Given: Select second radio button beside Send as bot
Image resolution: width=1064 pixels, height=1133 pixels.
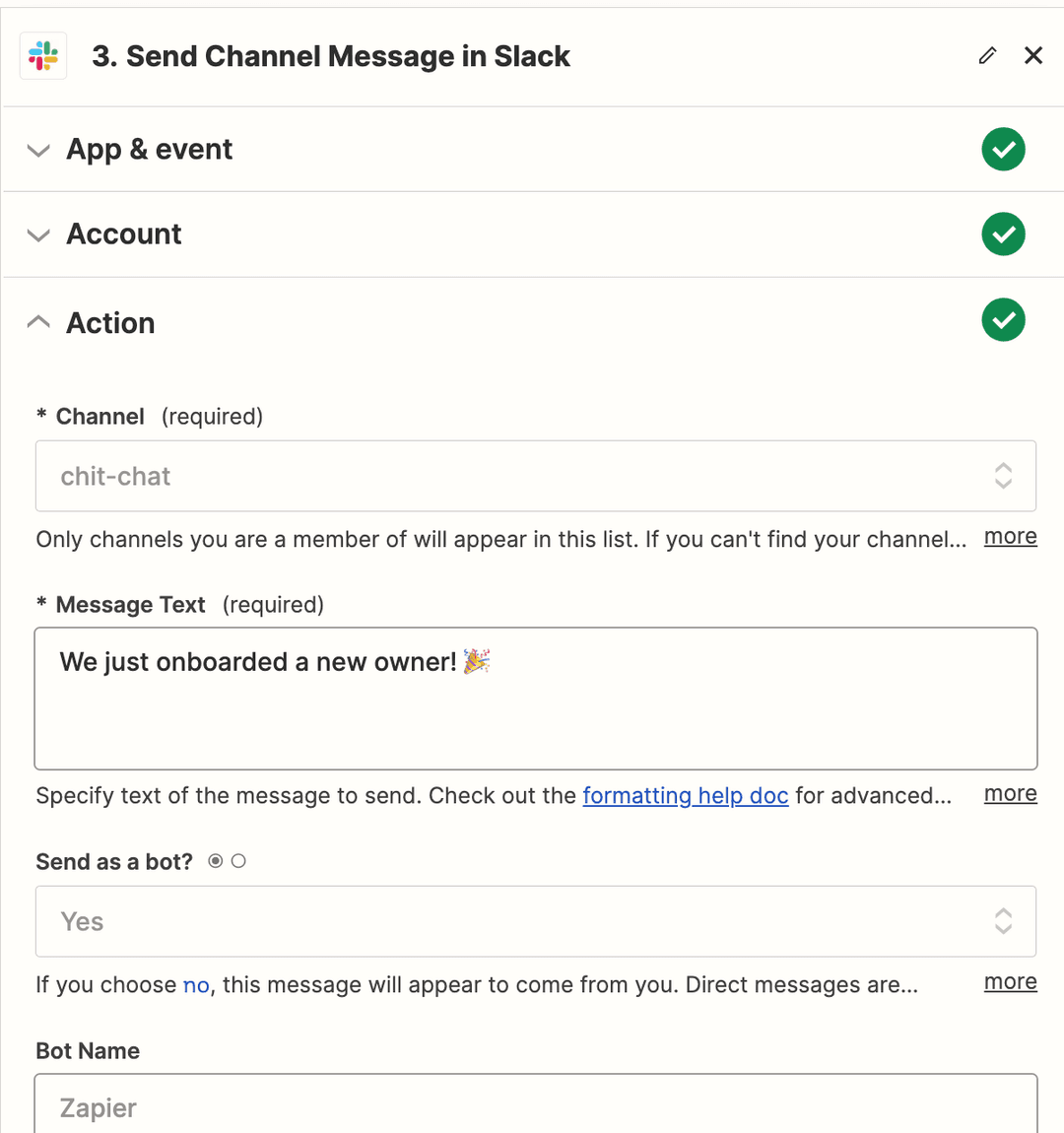Looking at the screenshot, I should tap(238, 861).
